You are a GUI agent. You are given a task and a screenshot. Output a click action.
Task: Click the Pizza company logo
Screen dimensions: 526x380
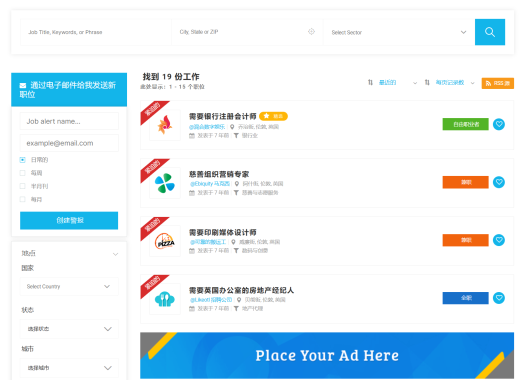click(x=165, y=241)
